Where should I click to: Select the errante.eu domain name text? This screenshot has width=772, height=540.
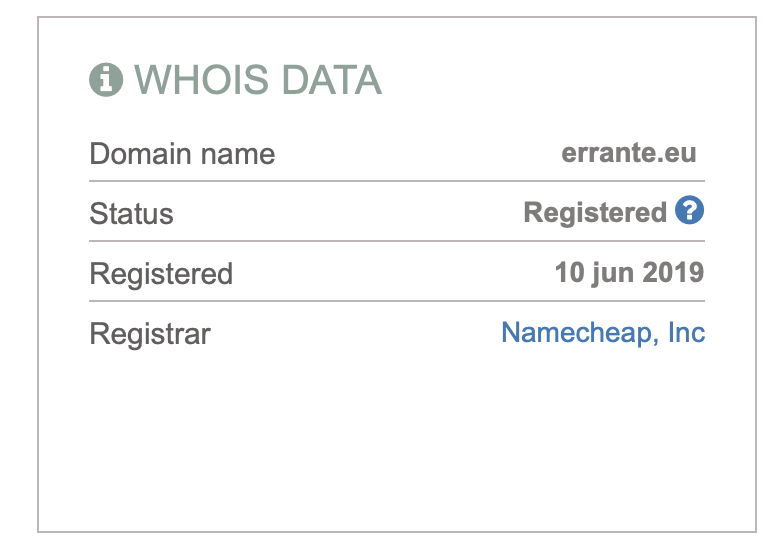tap(629, 153)
